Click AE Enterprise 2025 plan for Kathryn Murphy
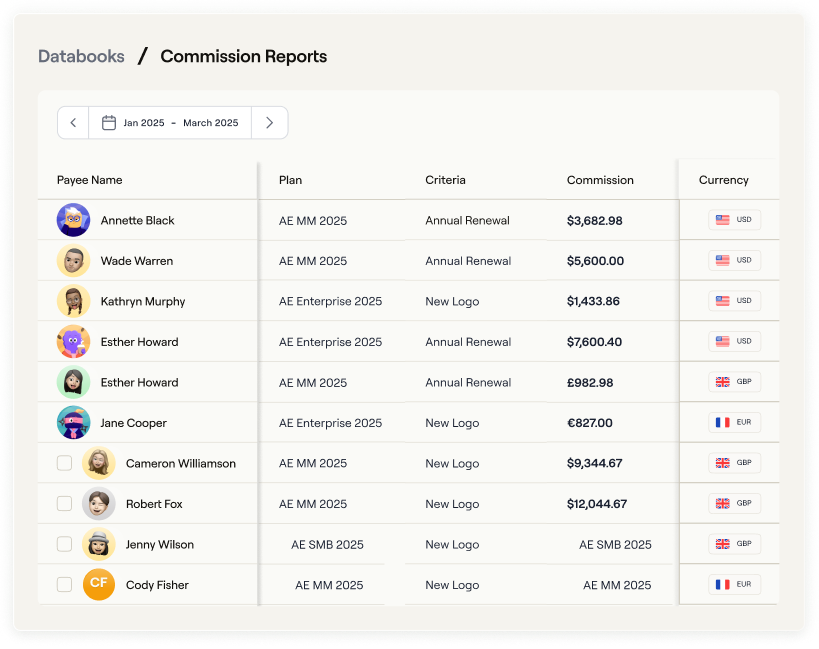 coord(331,302)
